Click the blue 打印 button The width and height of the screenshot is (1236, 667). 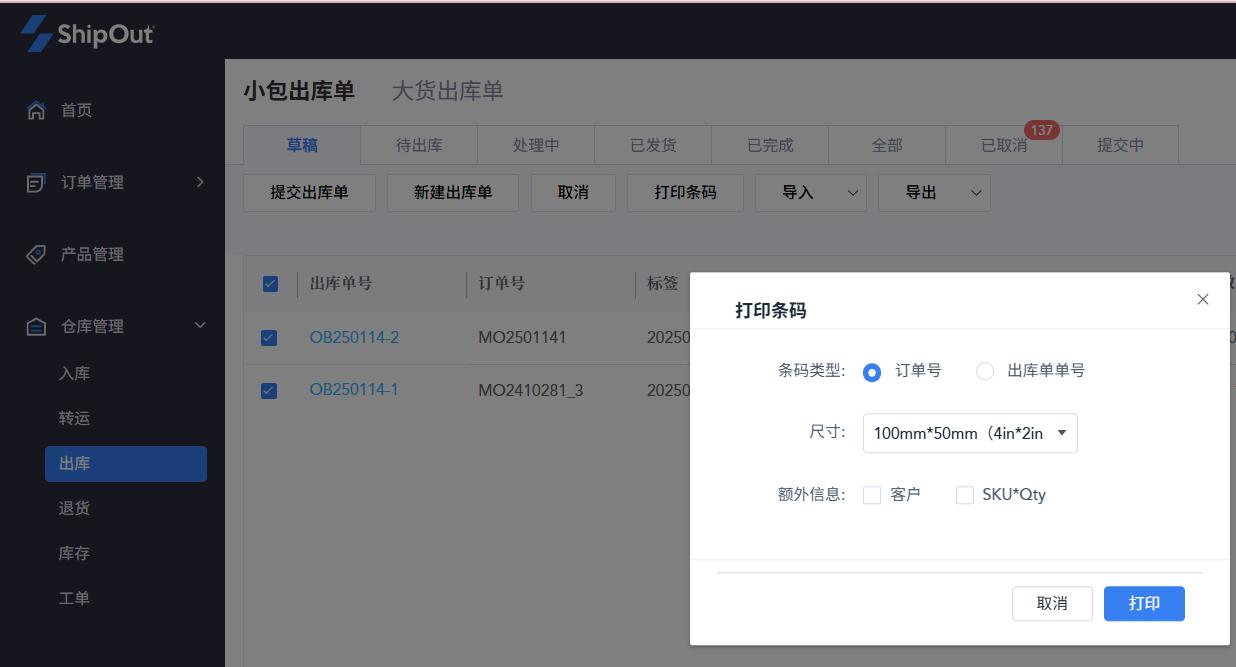1144,604
